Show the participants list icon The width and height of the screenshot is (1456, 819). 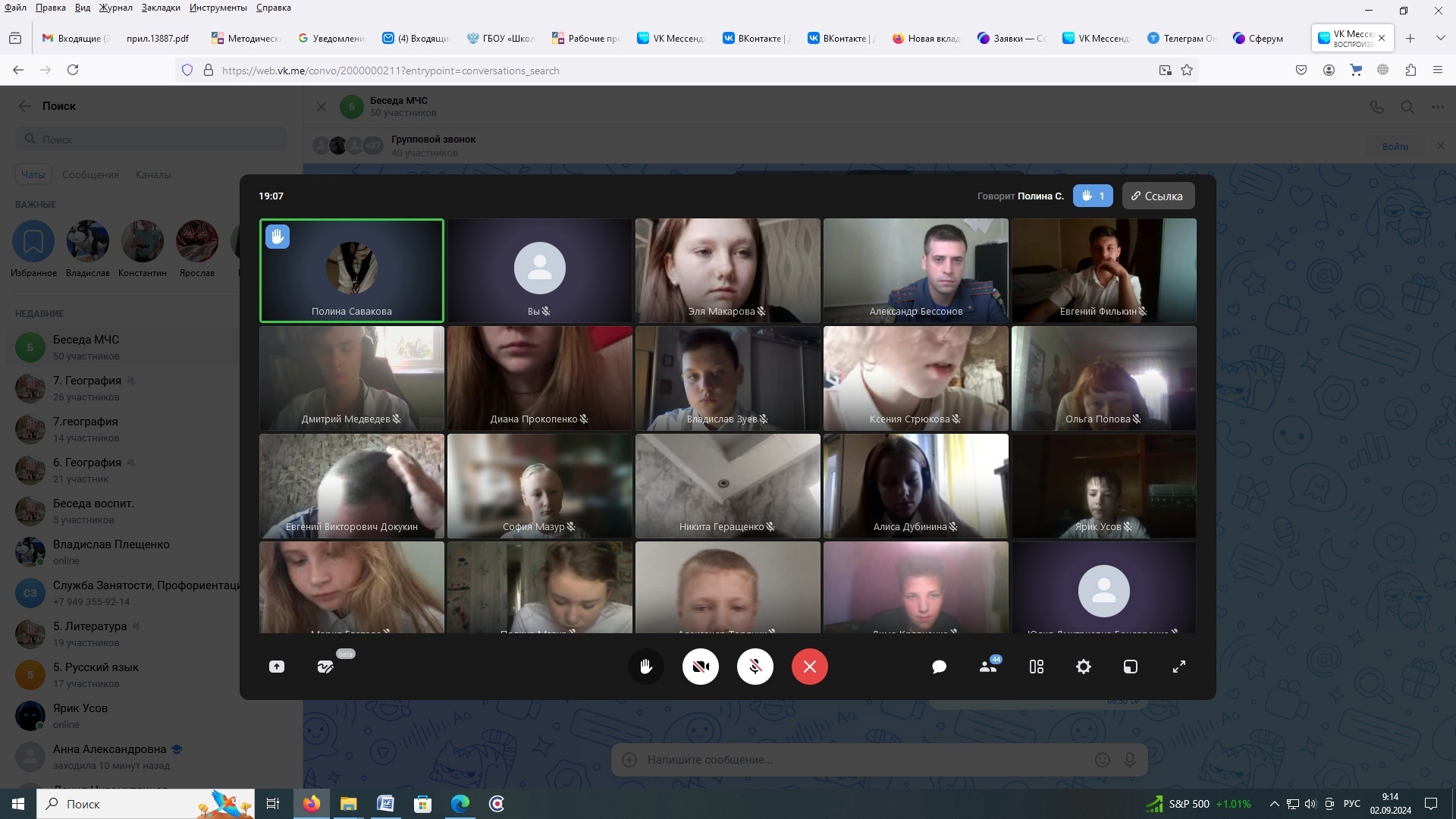(x=989, y=666)
